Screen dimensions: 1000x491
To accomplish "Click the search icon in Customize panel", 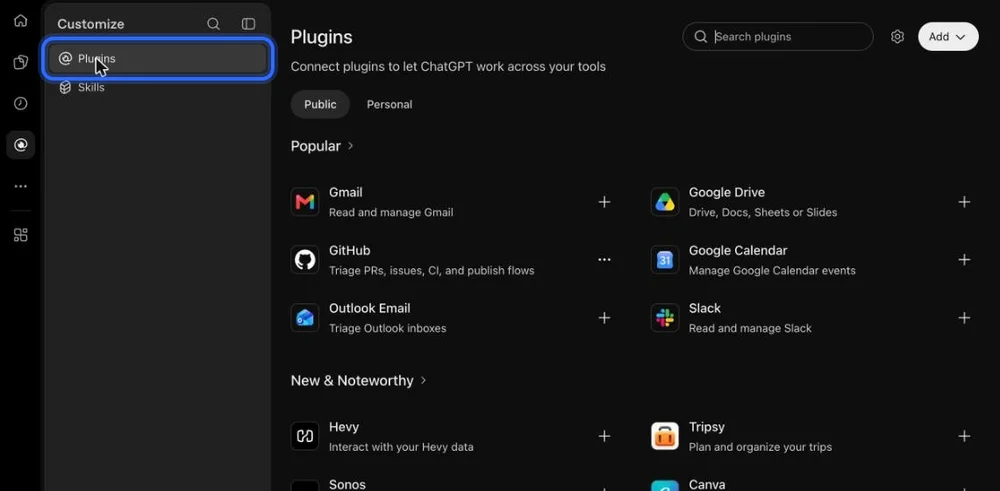I will (x=214, y=24).
